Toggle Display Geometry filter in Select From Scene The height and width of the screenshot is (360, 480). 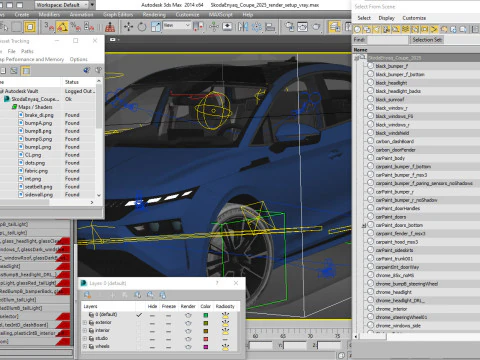tap(357, 29)
